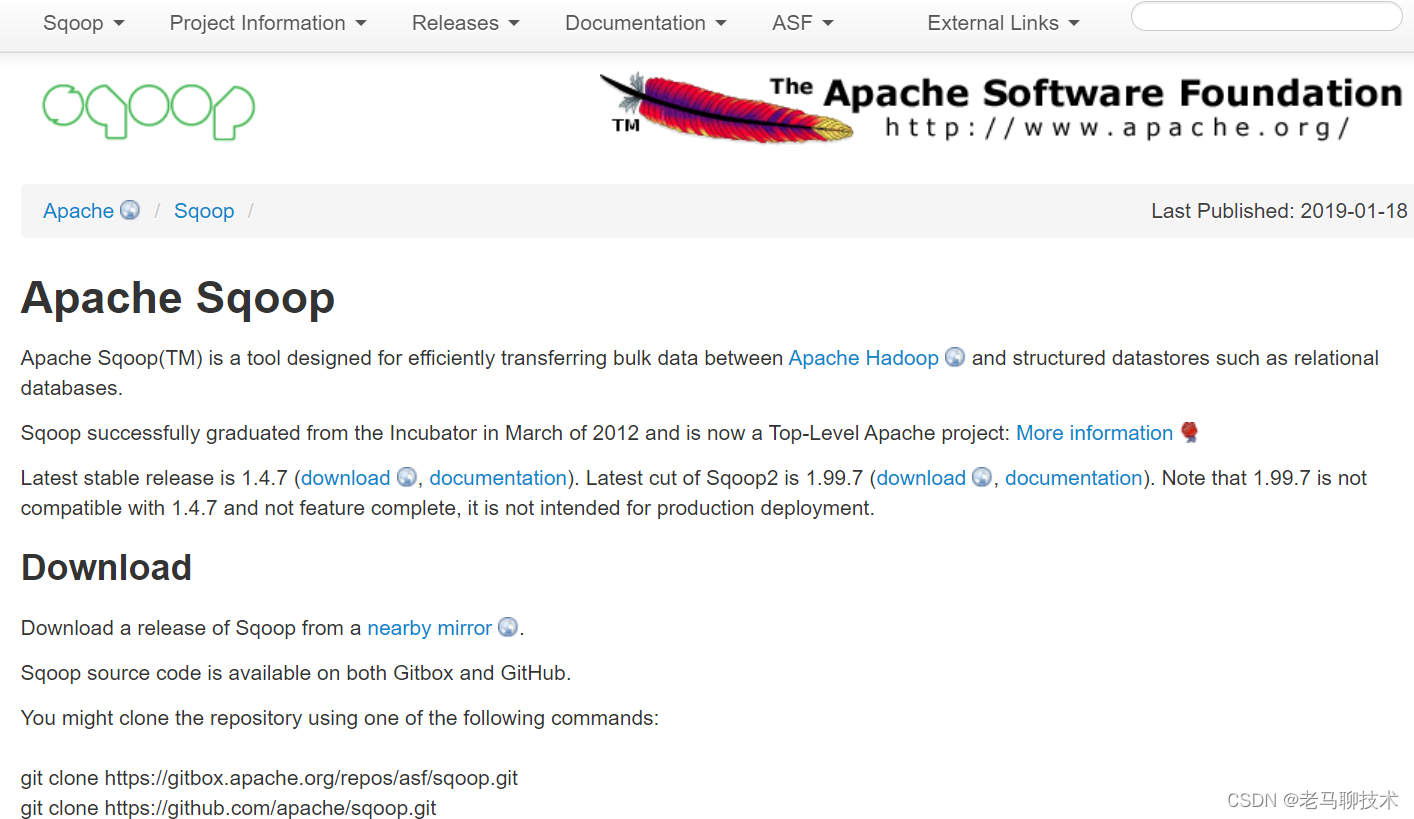The width and height of the screenshot is (1414, 819).
Task: Open the ASF dropdown menu
Action: (803, 23)
